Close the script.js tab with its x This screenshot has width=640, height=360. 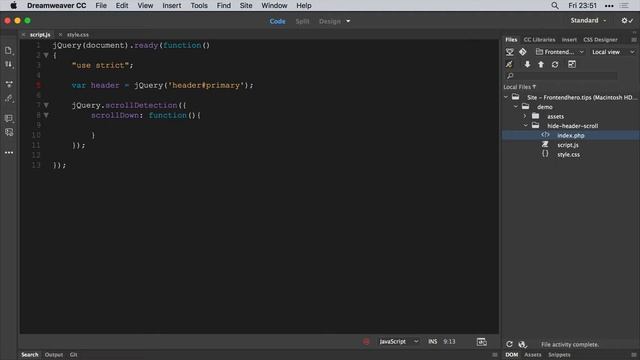(24, 35)
